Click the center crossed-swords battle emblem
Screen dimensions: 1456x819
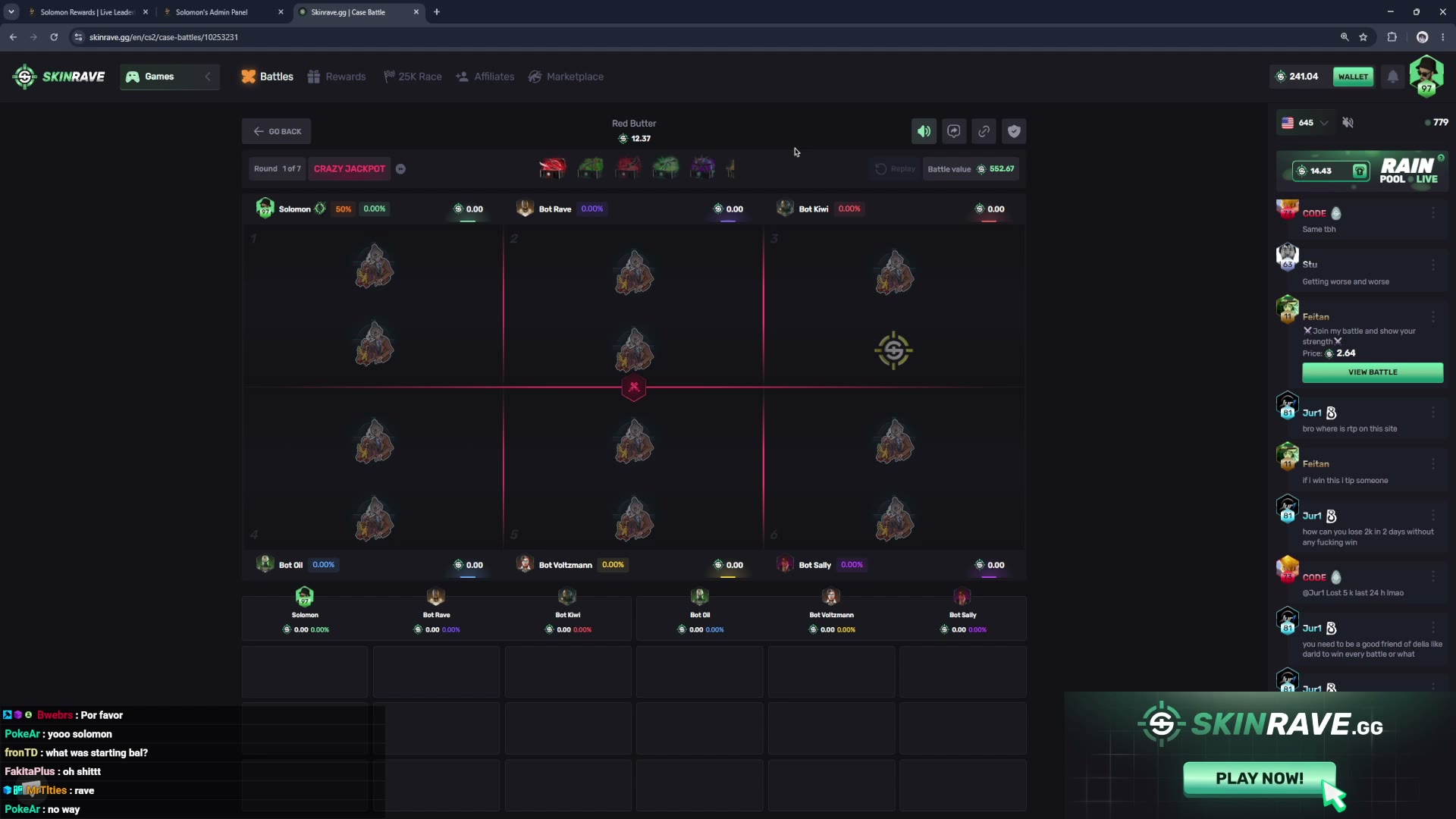(x=634, y=388)
